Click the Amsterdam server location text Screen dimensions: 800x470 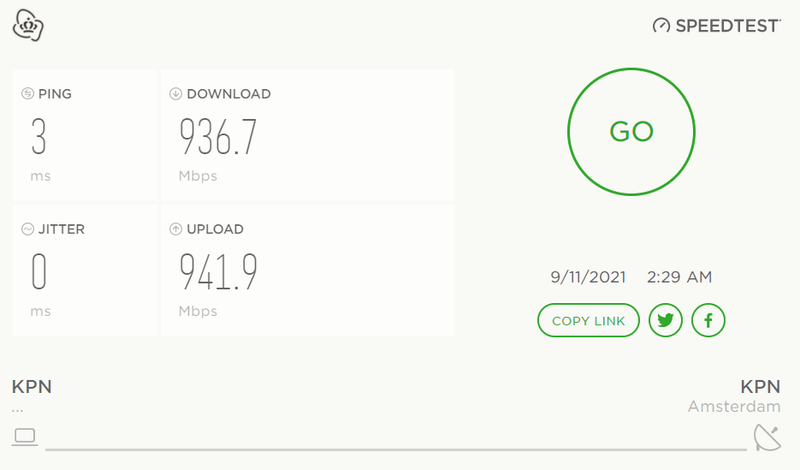coord(733,407)
